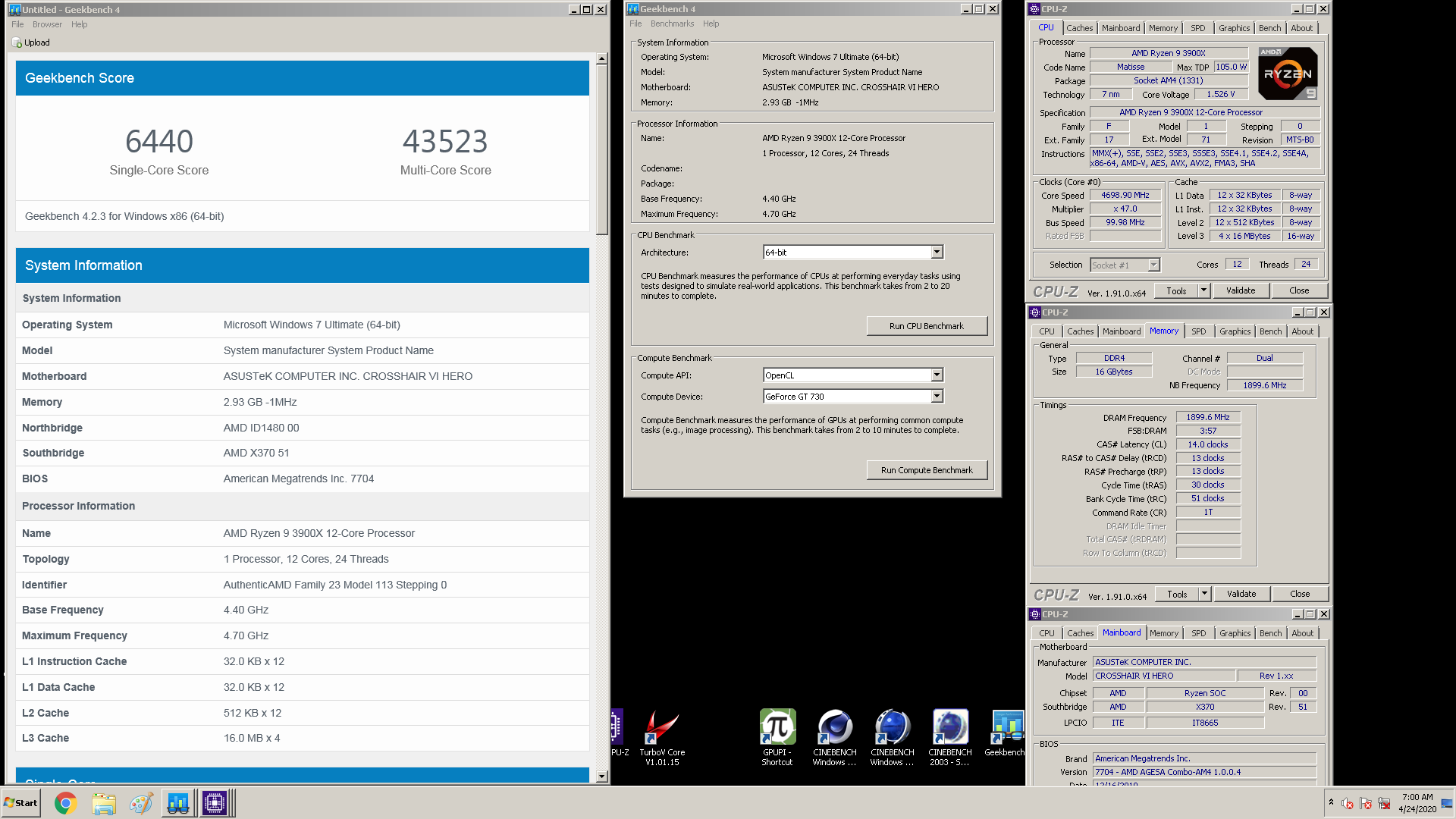Switch to SPD tab in the CPU-Z window showing the CPU tab

pyautogui.click(x=1197, y=28)
